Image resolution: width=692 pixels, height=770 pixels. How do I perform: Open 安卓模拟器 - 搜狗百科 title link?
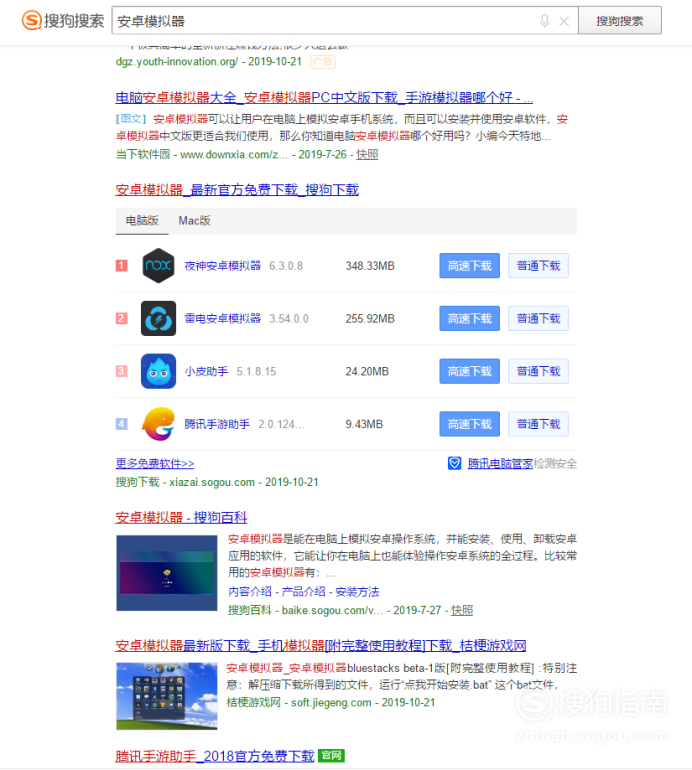coord(181,517)
